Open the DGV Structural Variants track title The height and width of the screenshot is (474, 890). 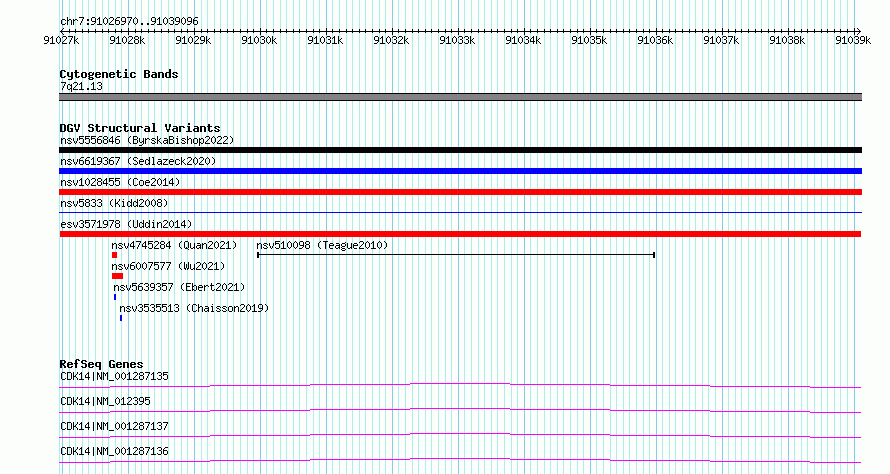140,128
